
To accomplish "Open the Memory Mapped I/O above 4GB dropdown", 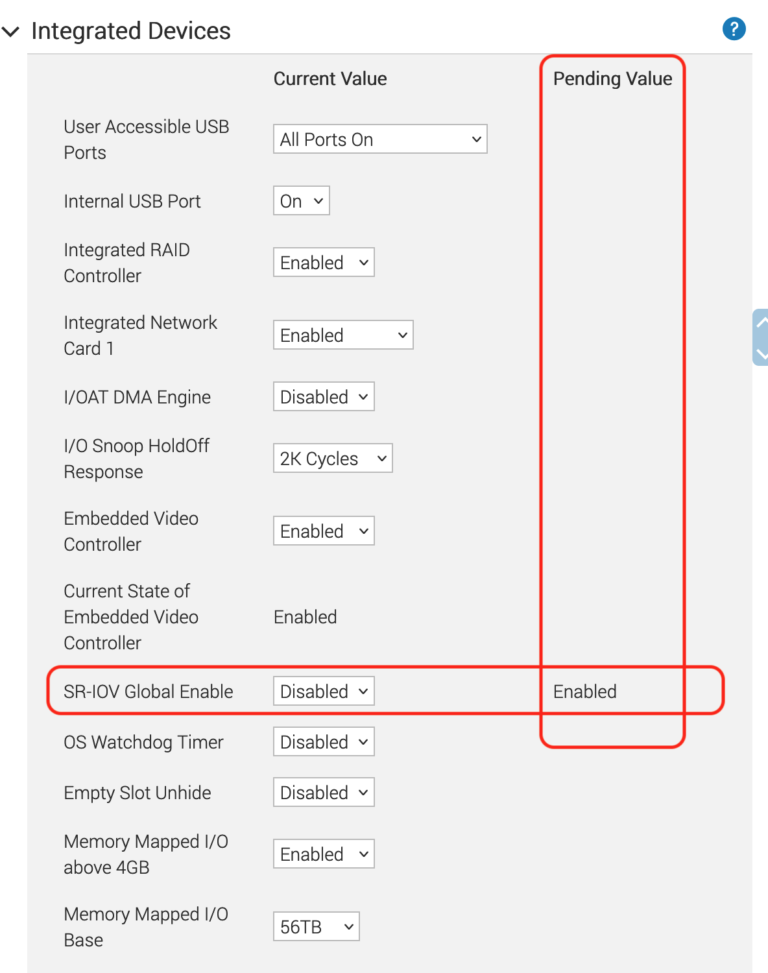I will [323, 853].
